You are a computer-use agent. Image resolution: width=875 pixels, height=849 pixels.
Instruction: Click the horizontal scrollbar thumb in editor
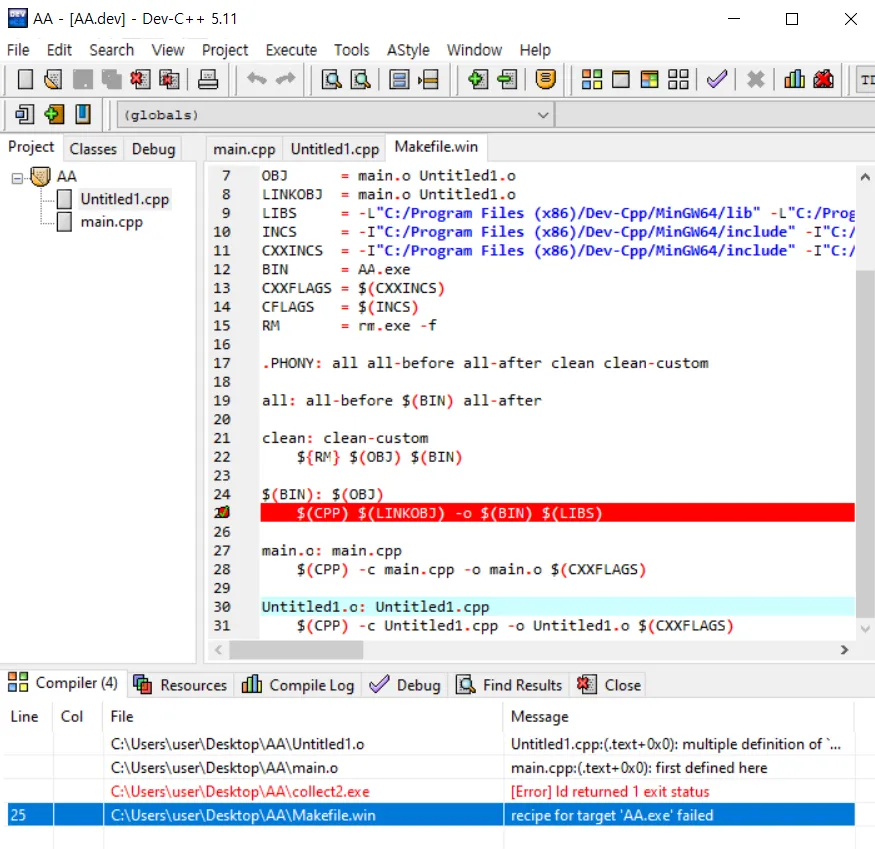coord(296,650)
